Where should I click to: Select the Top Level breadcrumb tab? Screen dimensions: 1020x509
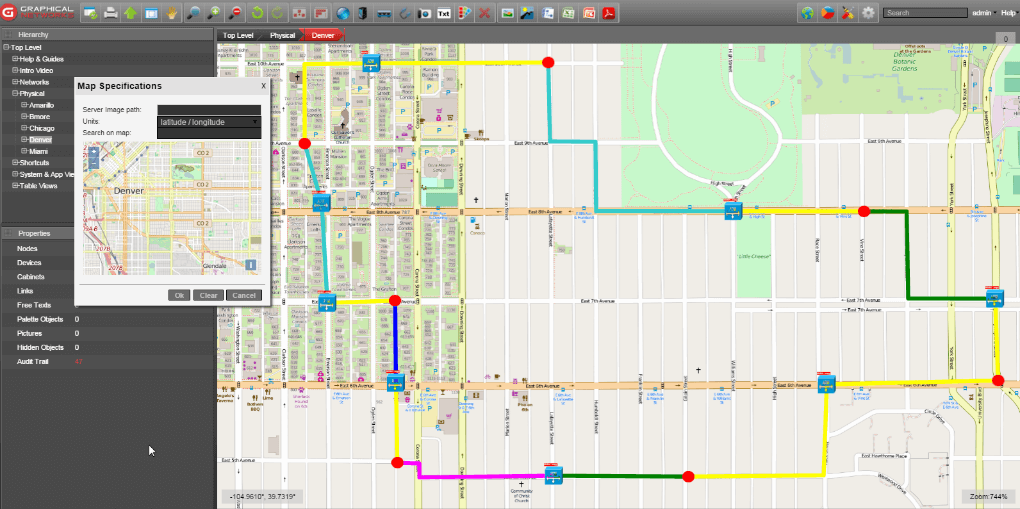pos(238,35)
